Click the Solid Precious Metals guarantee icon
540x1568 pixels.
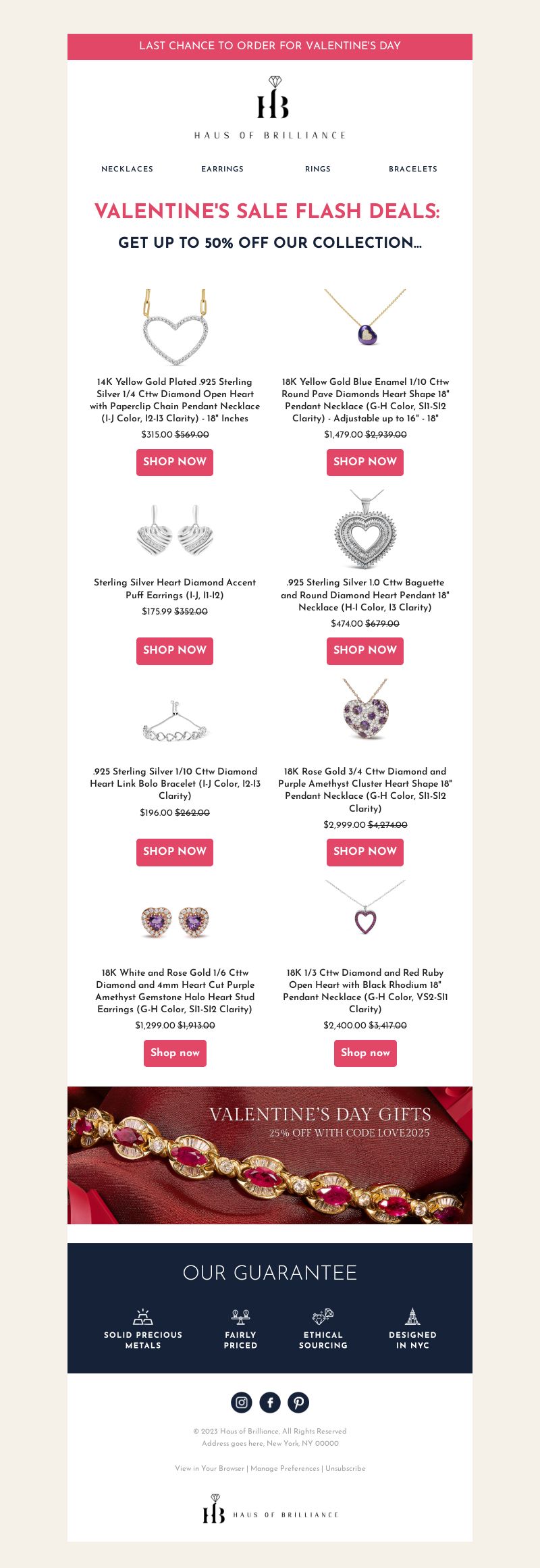(x=143, y=1316)
